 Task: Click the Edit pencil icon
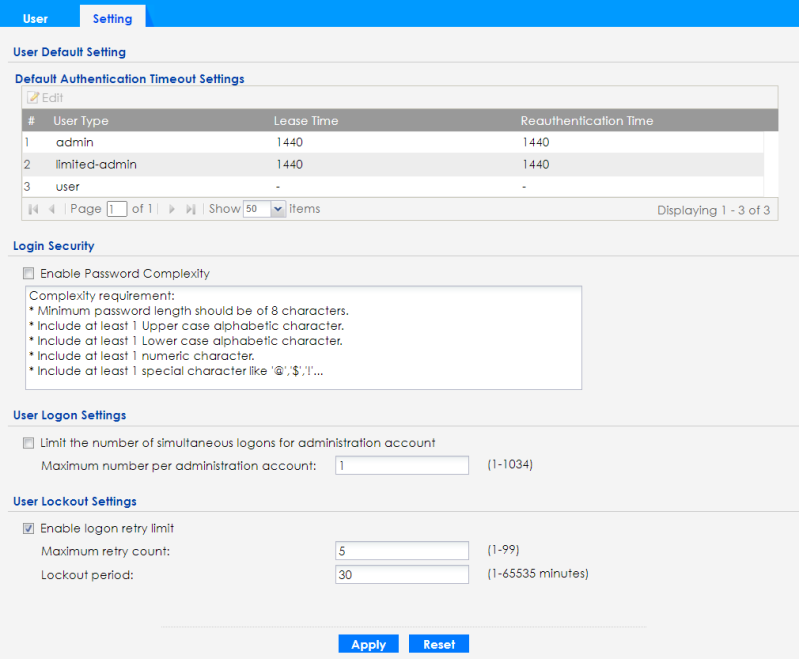[33, 98]
